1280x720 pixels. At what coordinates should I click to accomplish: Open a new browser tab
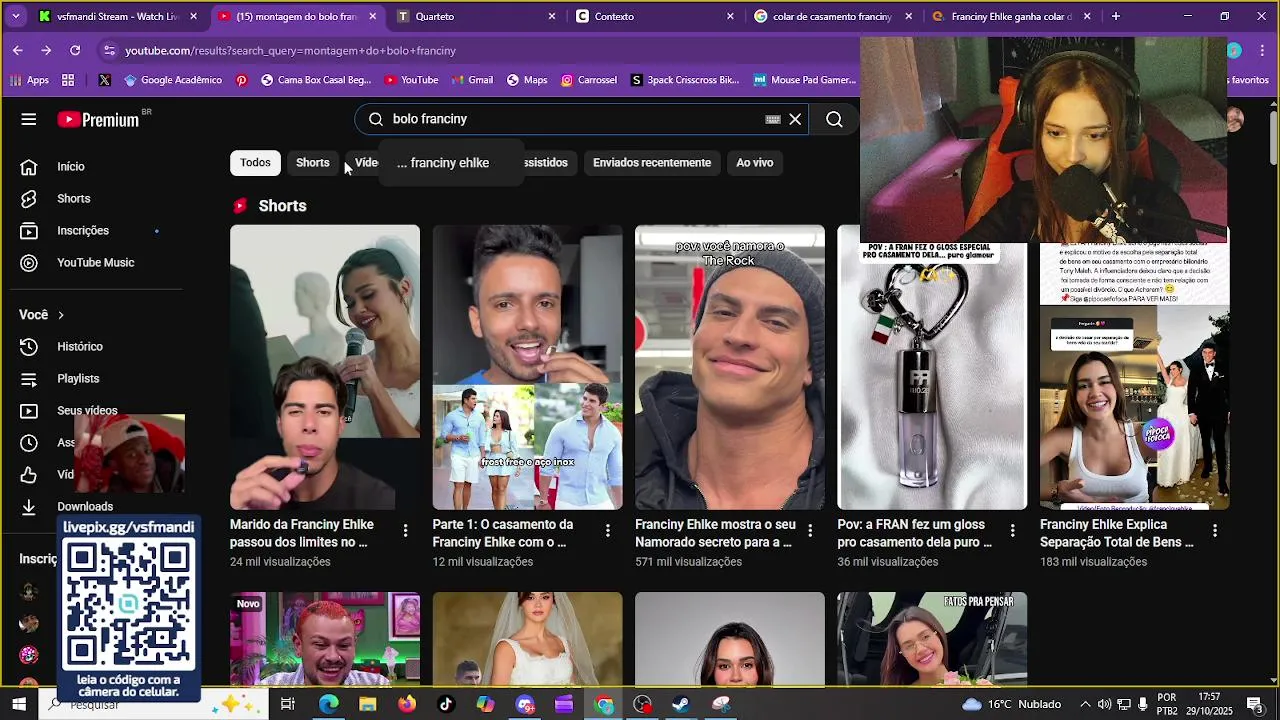(1116, 16)
